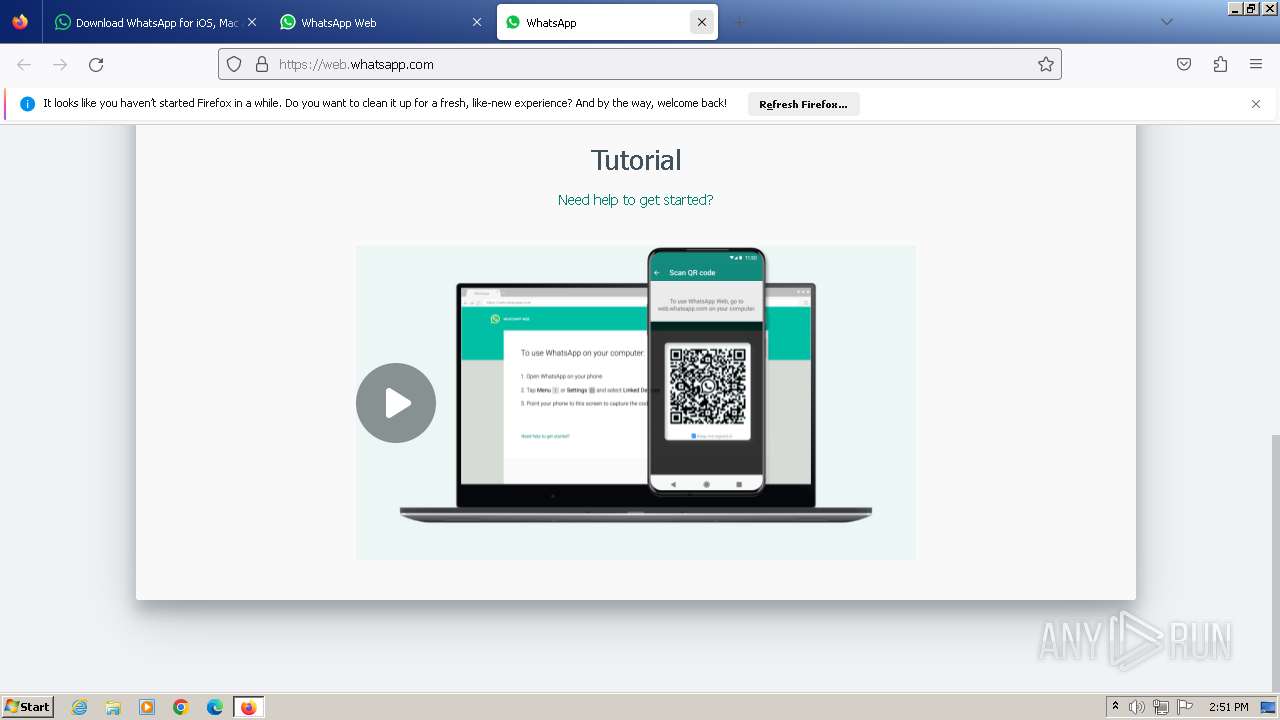The height and width of the screenshot is (720, 1280).
Task: Open a new browser tab
Action: (x=740, y=22)
